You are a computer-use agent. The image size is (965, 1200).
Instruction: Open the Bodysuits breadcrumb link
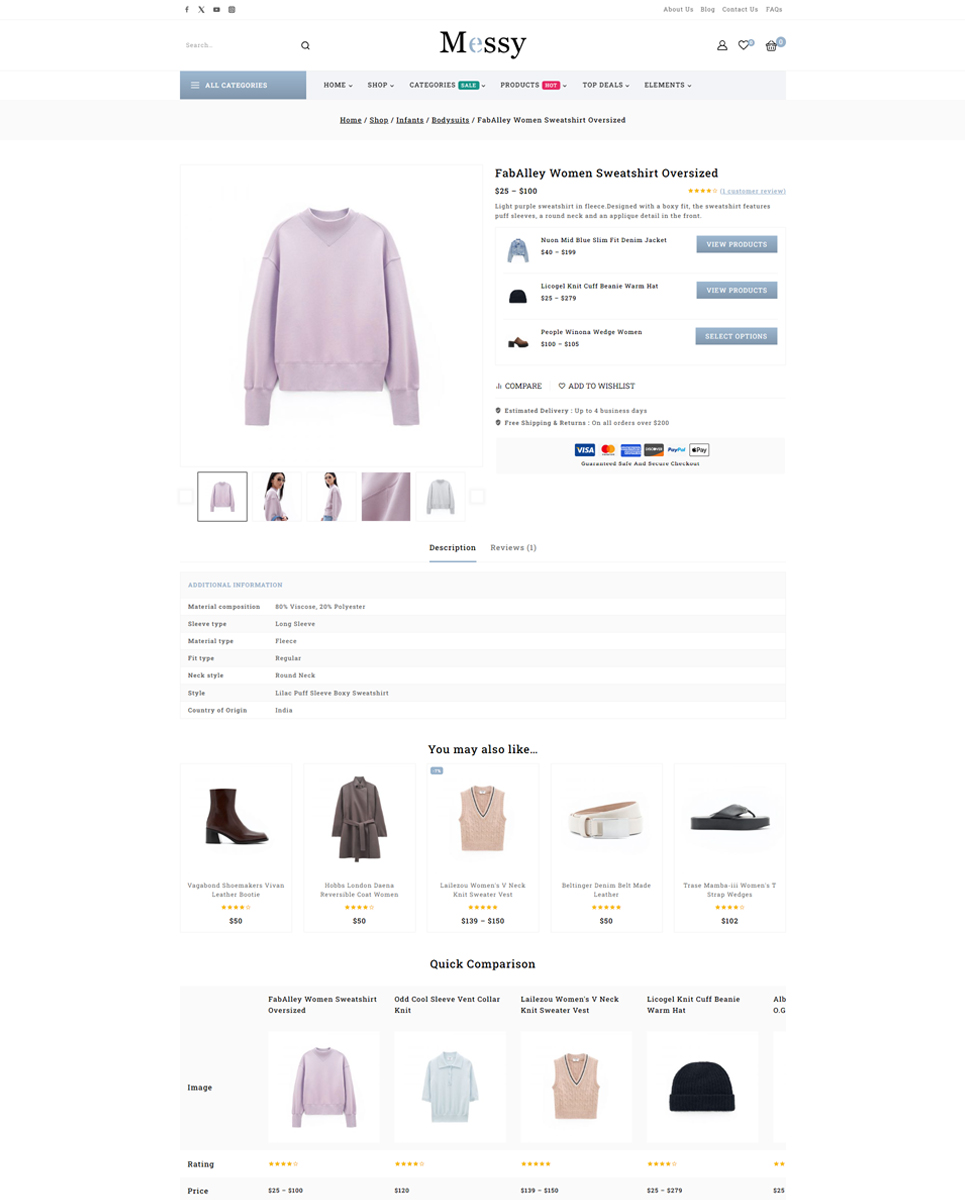(x=450, y=120)
